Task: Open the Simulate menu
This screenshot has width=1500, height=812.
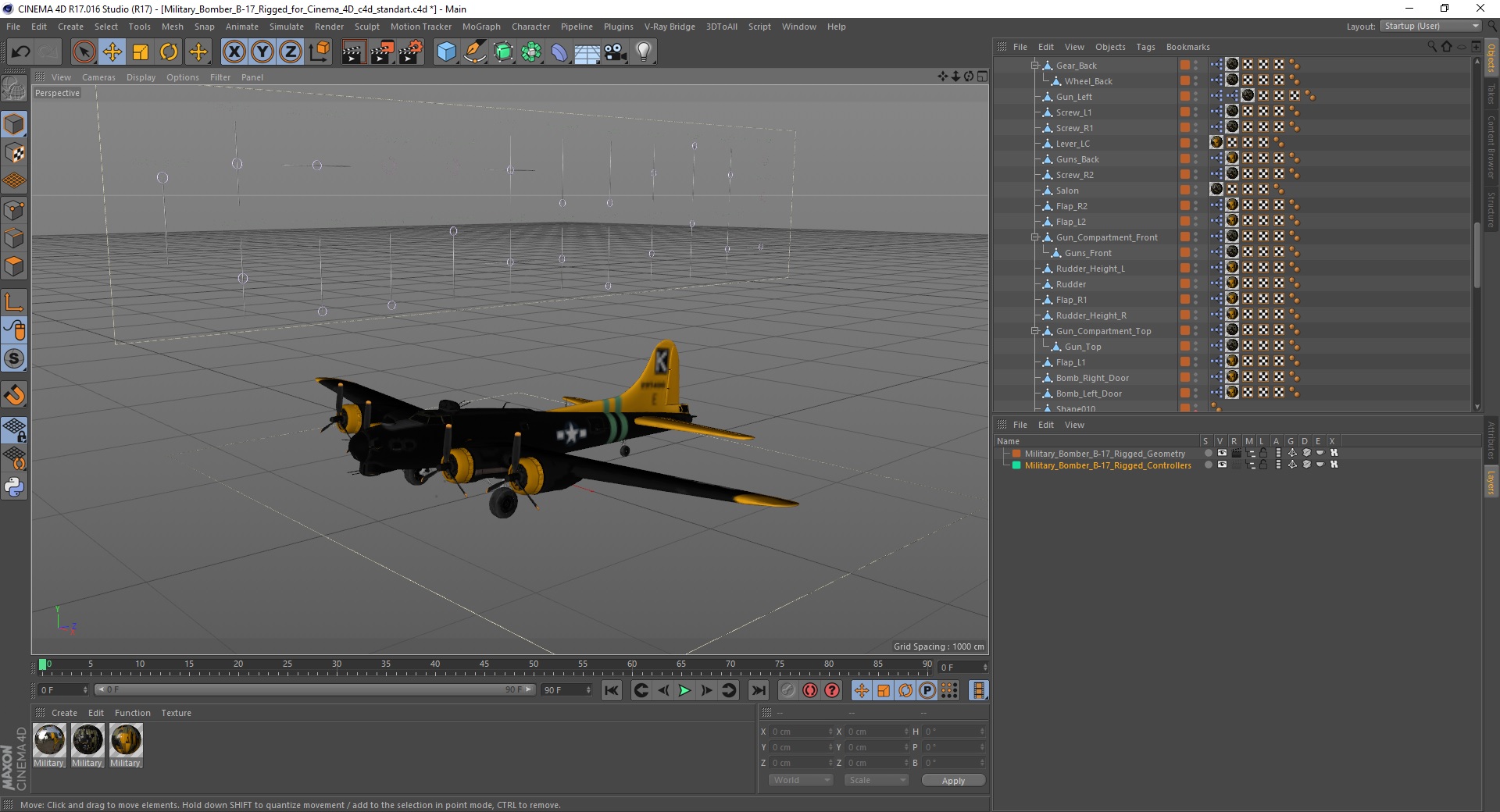Action: 287,27
